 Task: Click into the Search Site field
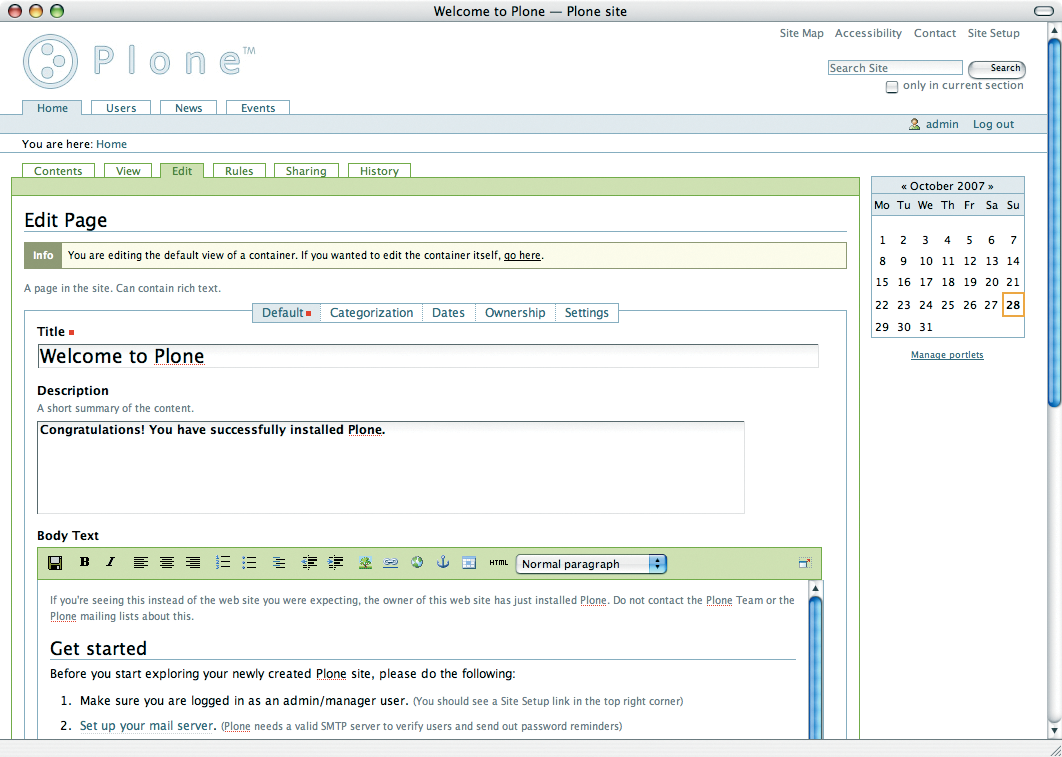[x=895, y=68]
